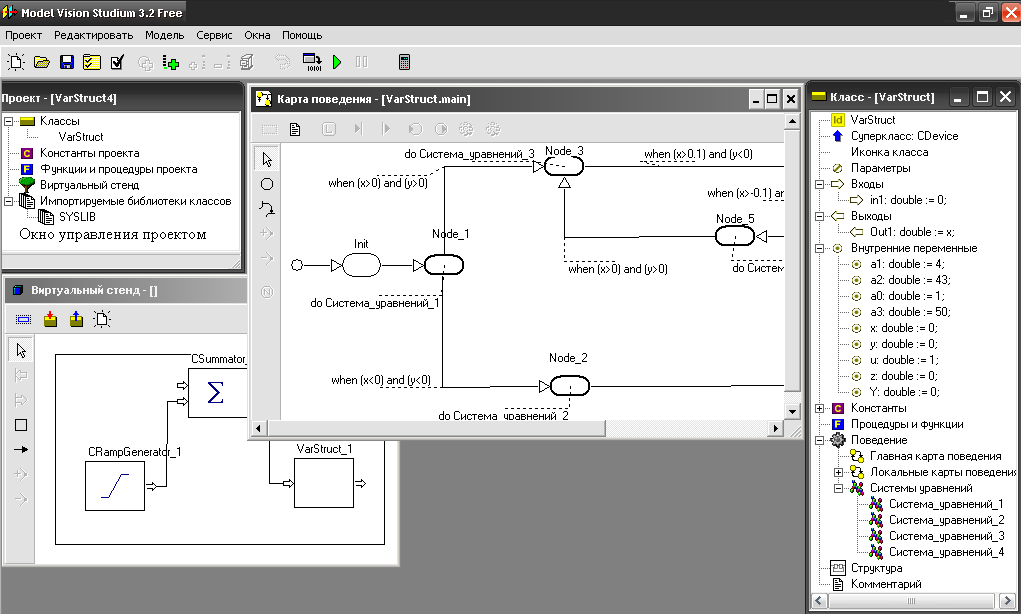Viewport: 1021px width, 614px height.
Task: Select Главная карта поведения item
Action: (x=935, y=456)
